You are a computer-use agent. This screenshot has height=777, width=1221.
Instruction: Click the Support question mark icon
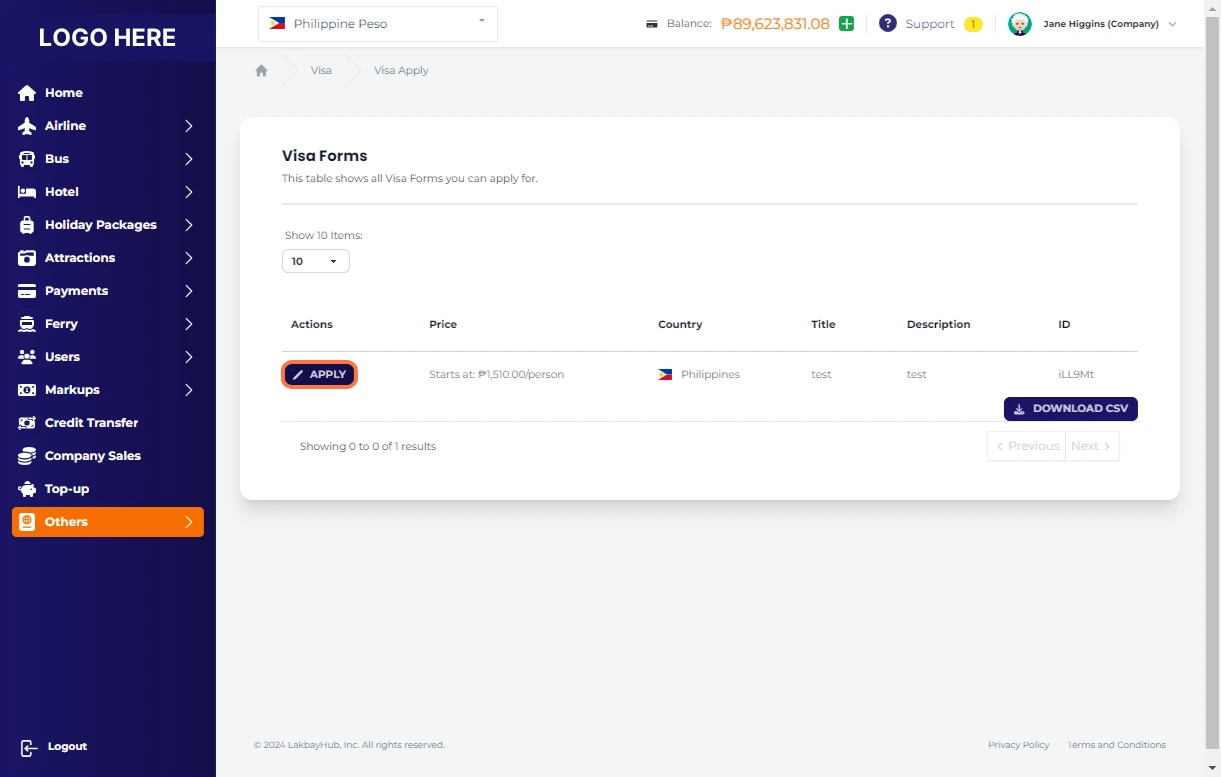click(x=887, y=24)
